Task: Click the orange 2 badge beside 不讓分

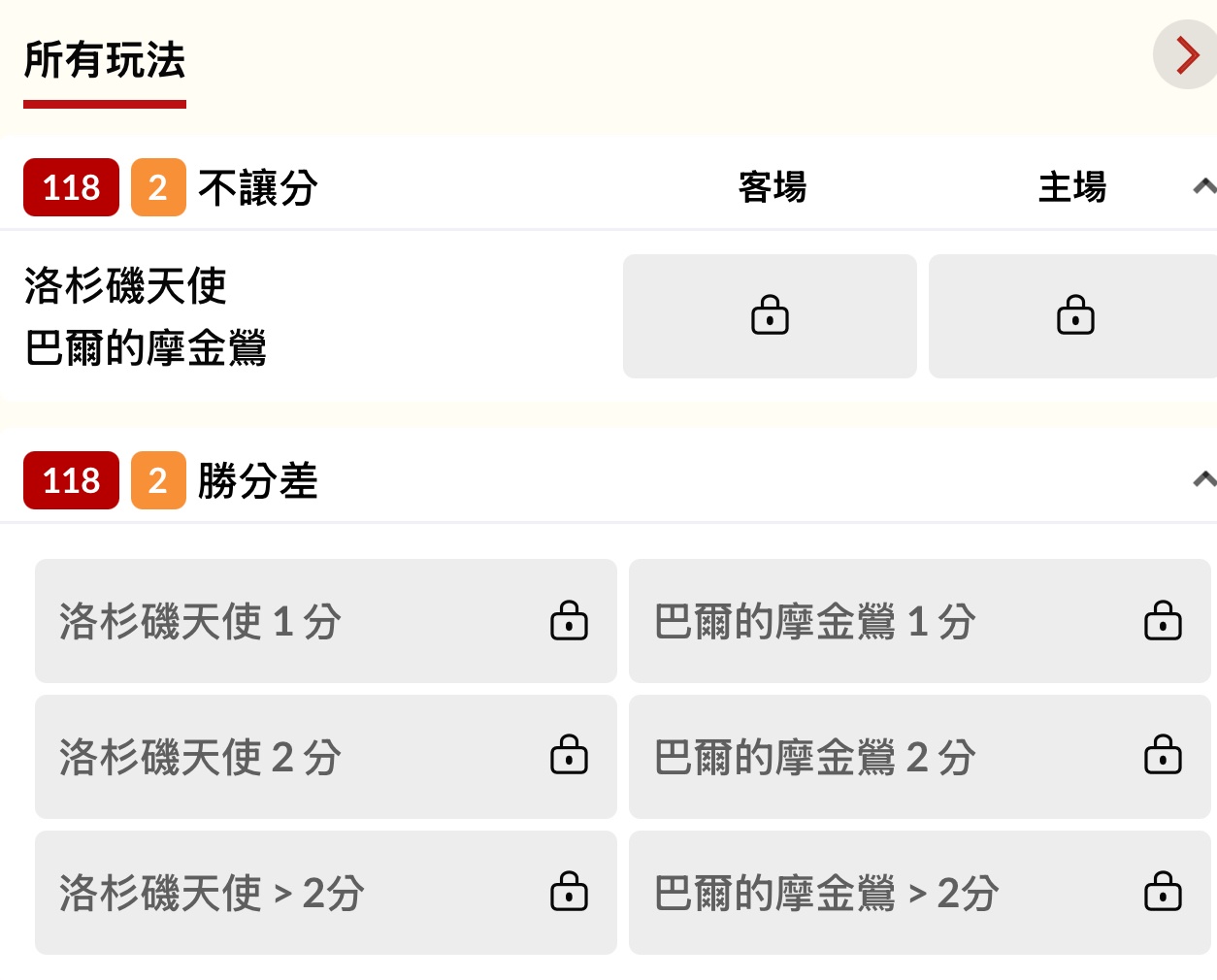Action: pos(158,187)
